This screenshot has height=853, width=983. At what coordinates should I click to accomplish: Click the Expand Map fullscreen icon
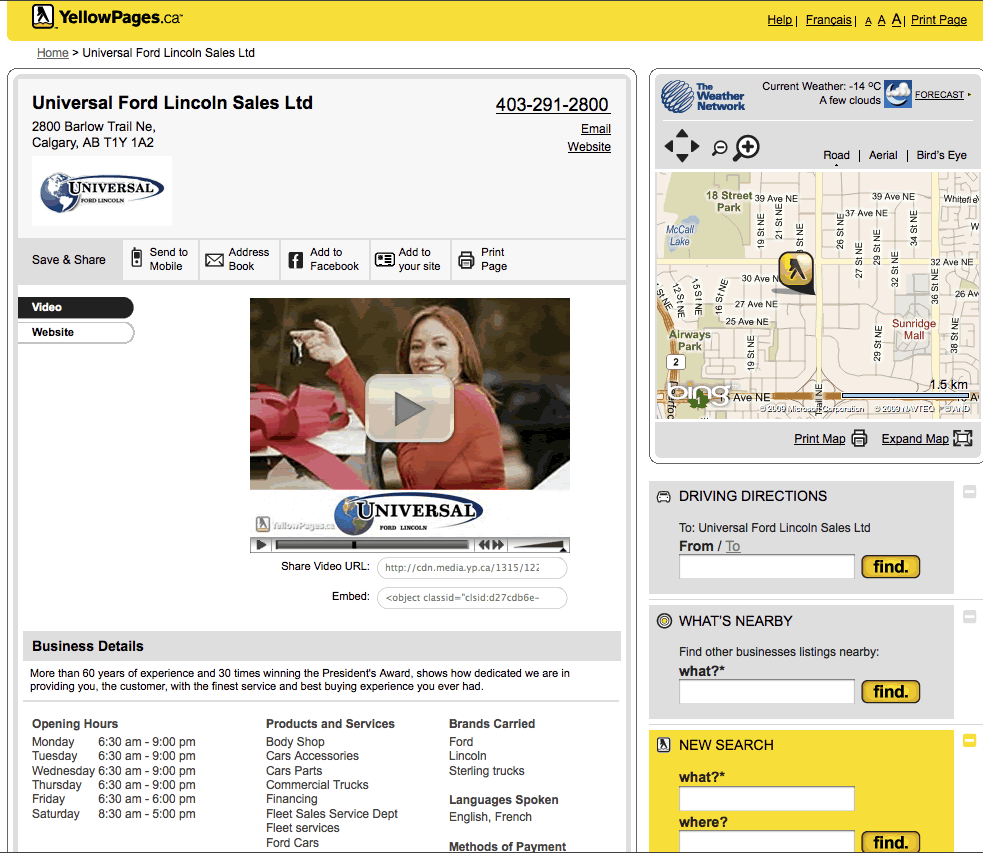962,438
